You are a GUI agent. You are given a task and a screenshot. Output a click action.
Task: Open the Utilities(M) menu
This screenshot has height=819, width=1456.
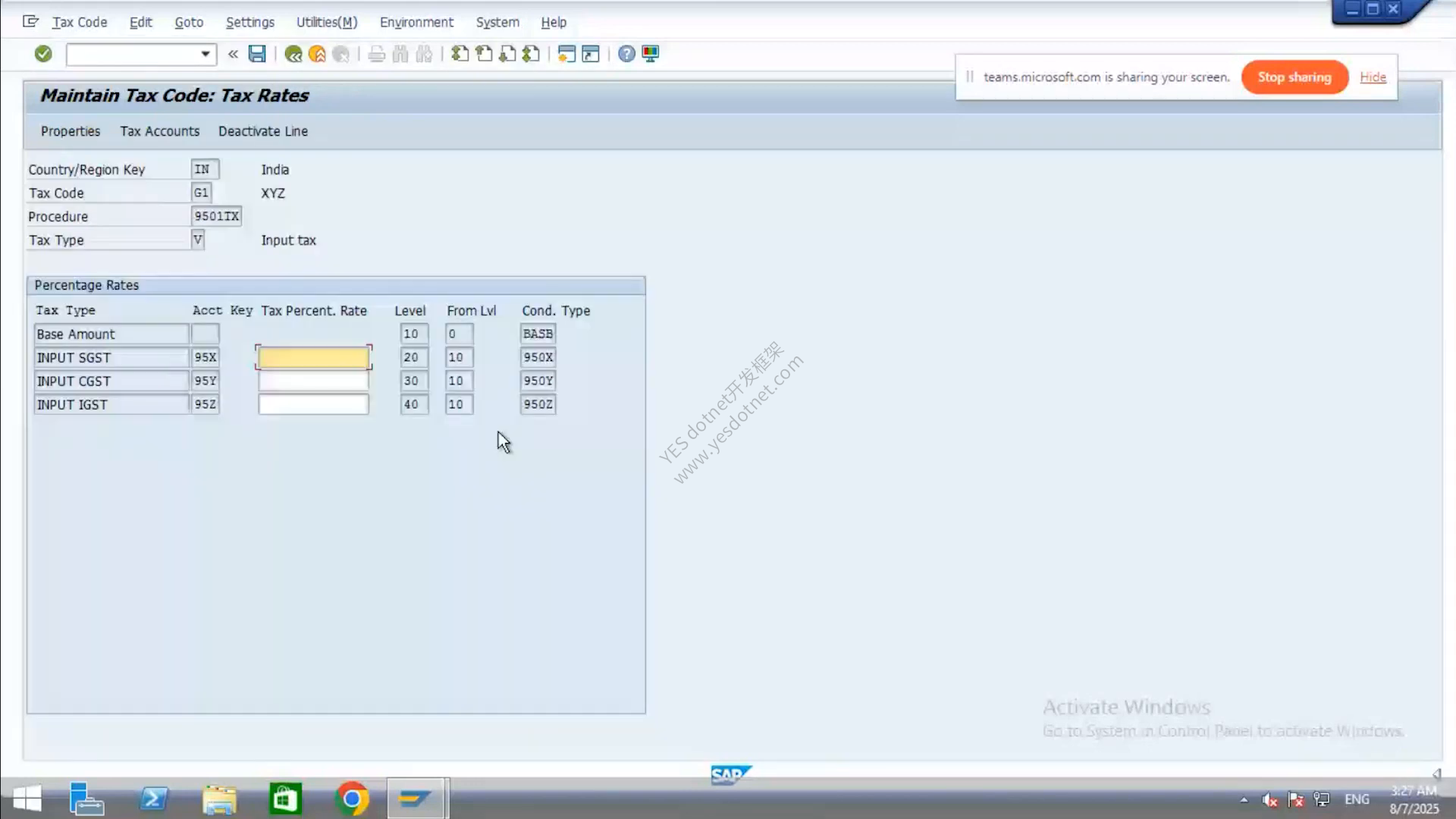click(x=327, y=23)
